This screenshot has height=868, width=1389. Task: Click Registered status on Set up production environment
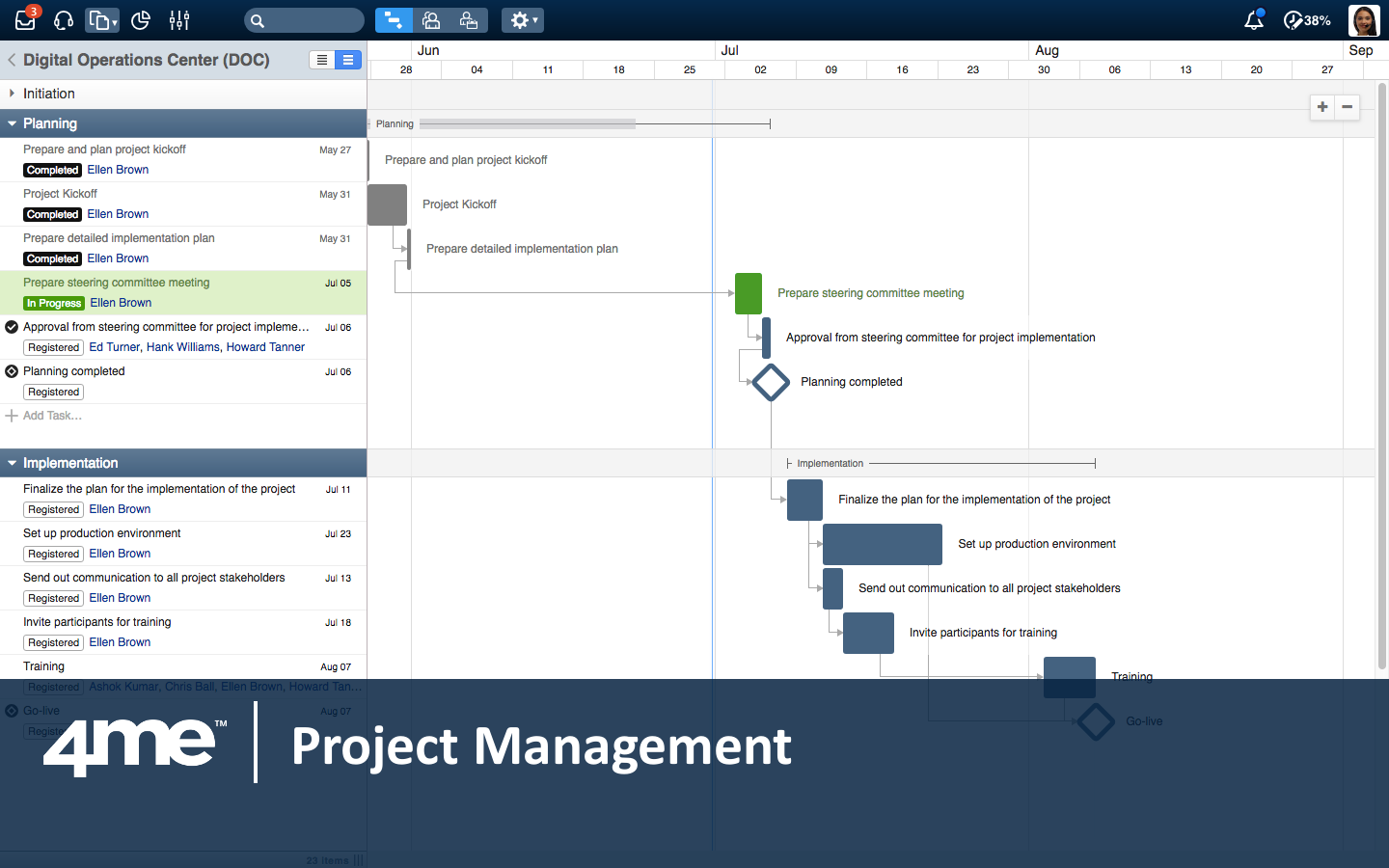[54, 554]
